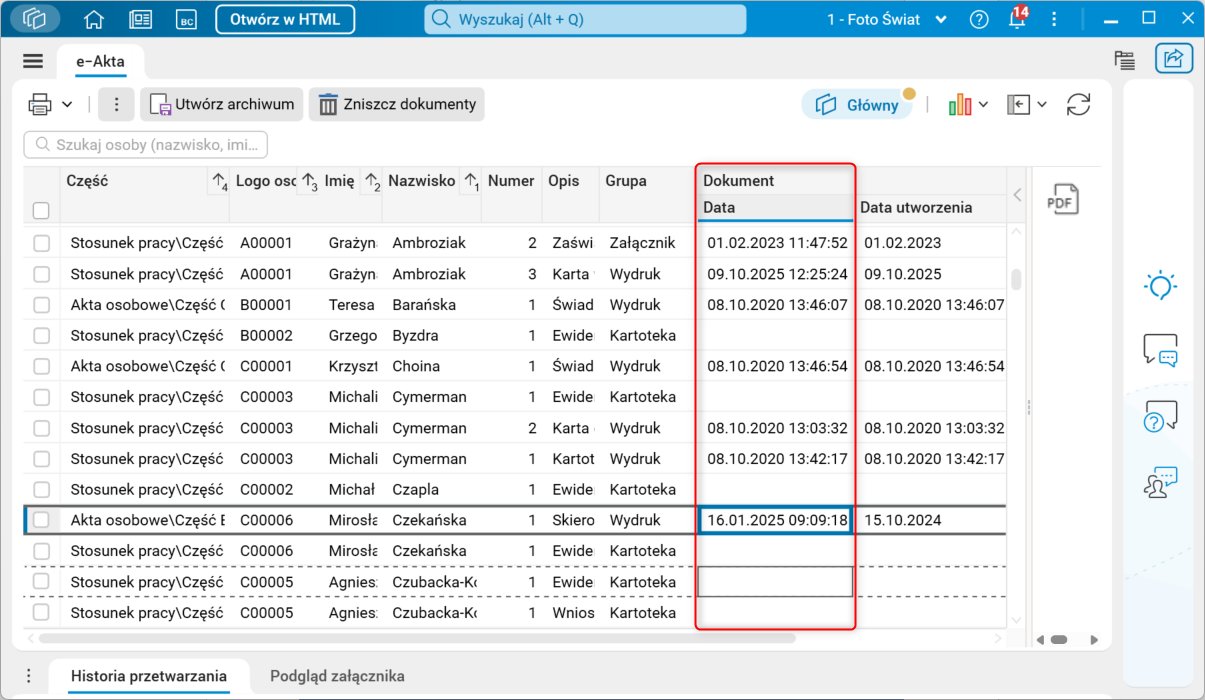Open the printer dropdown arrow

tap(67, 104)
